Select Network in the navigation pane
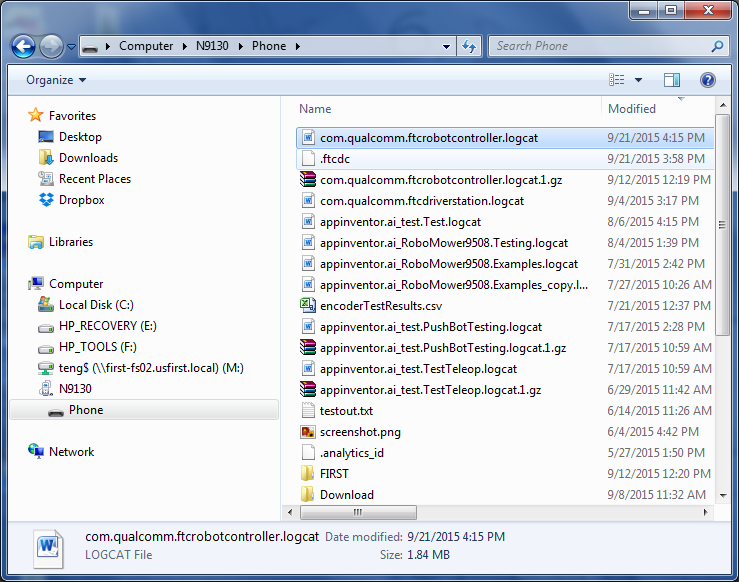 (x=71, y=452)
